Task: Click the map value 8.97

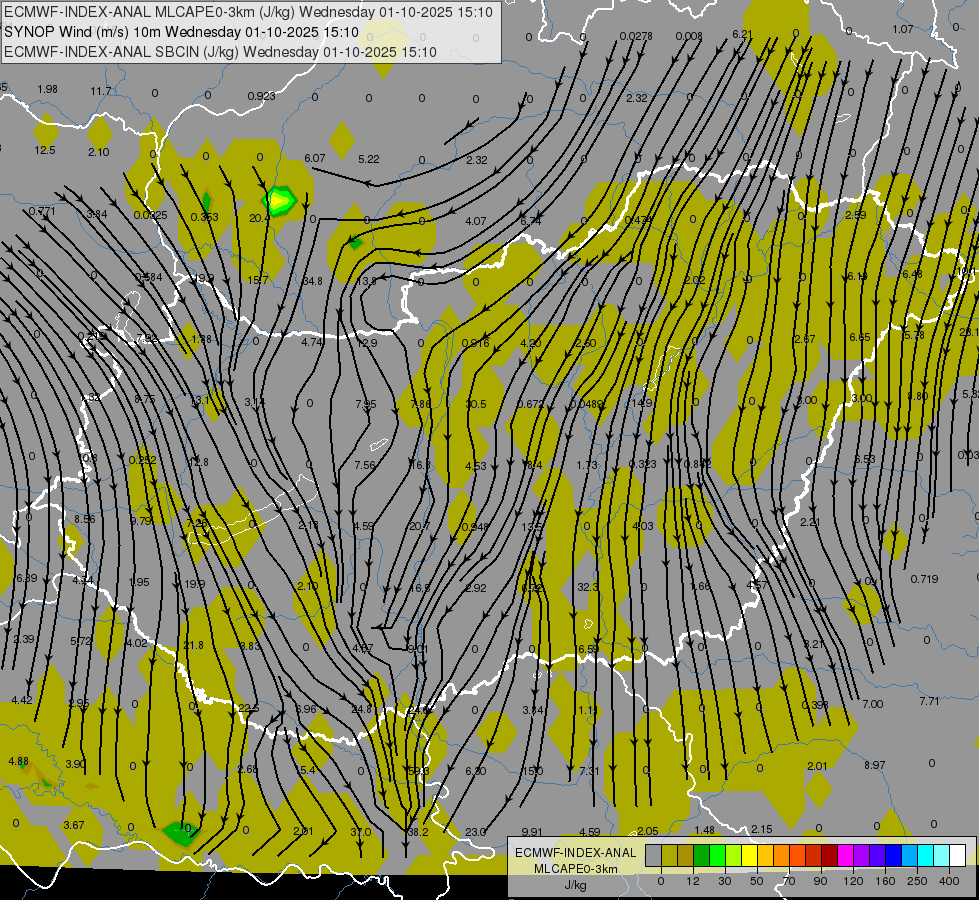Action: click(x=875, y=765)
